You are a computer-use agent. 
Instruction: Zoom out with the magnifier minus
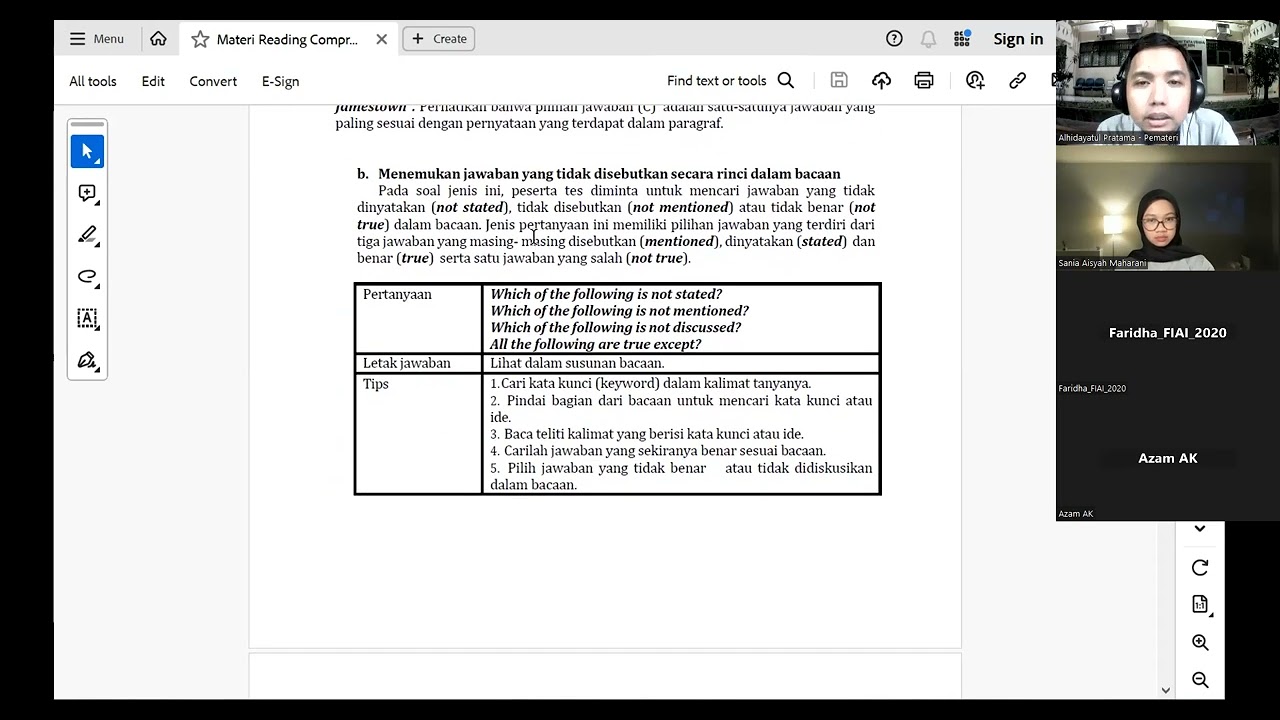[x=1200, y=680]
